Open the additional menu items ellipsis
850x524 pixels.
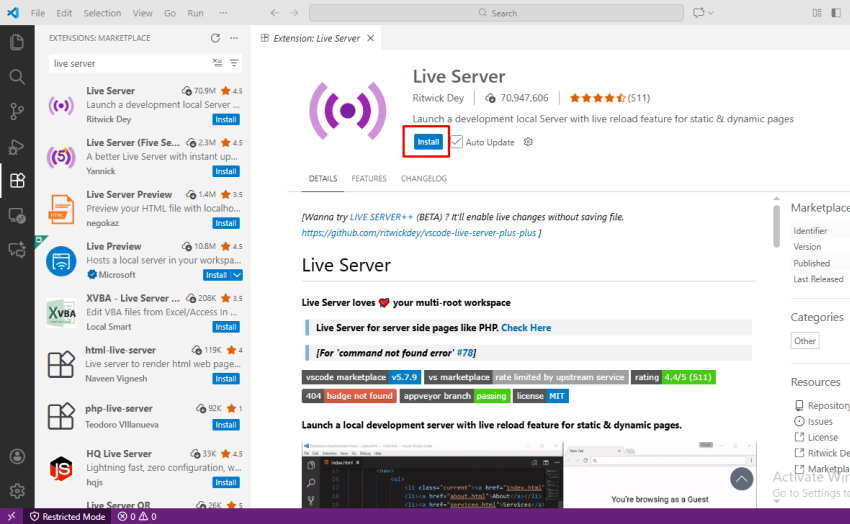tap(223, 13)
